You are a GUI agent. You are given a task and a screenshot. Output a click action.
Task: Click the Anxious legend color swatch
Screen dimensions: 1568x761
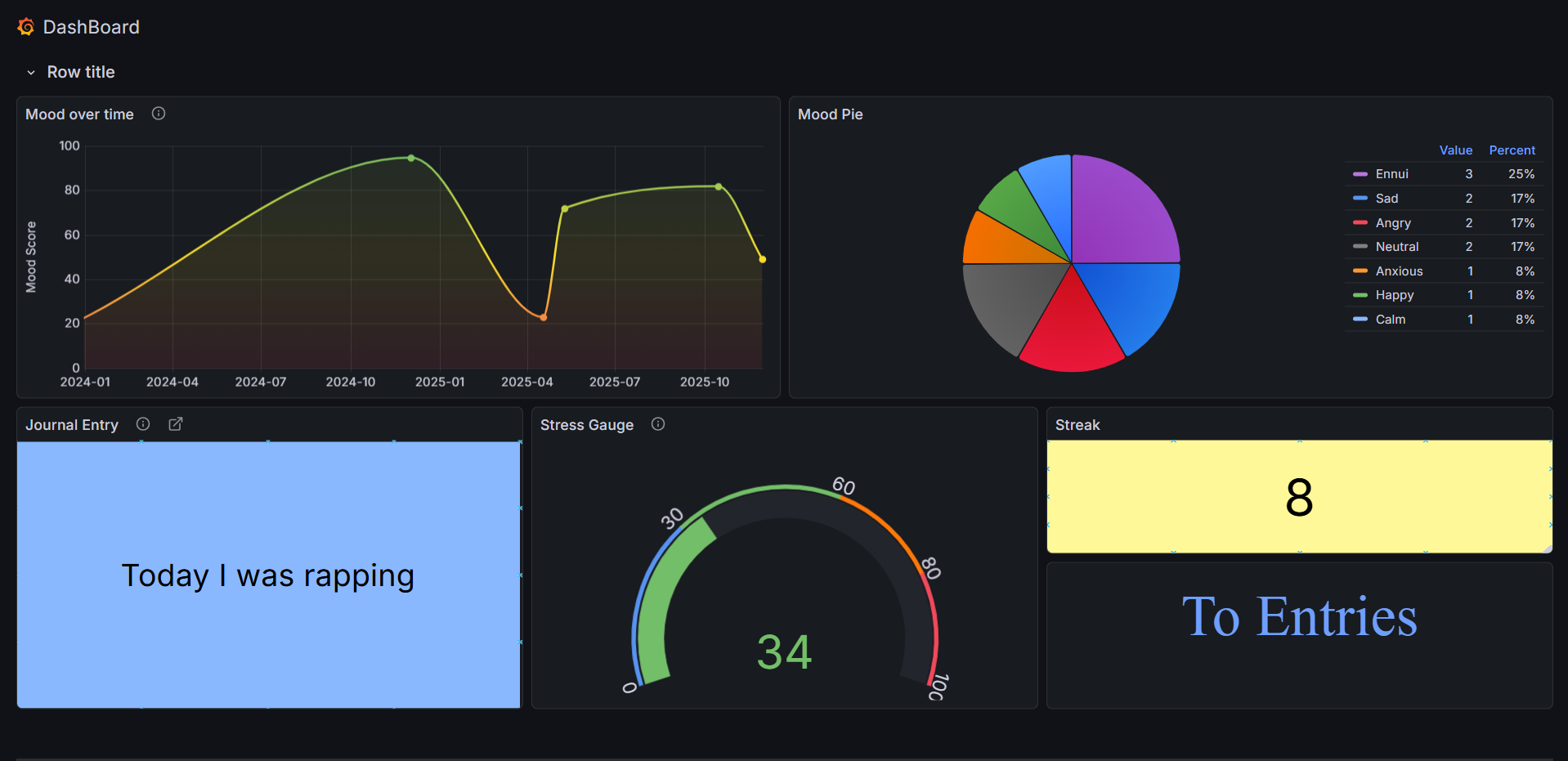pyautogui.click(x=1360, y=271)
